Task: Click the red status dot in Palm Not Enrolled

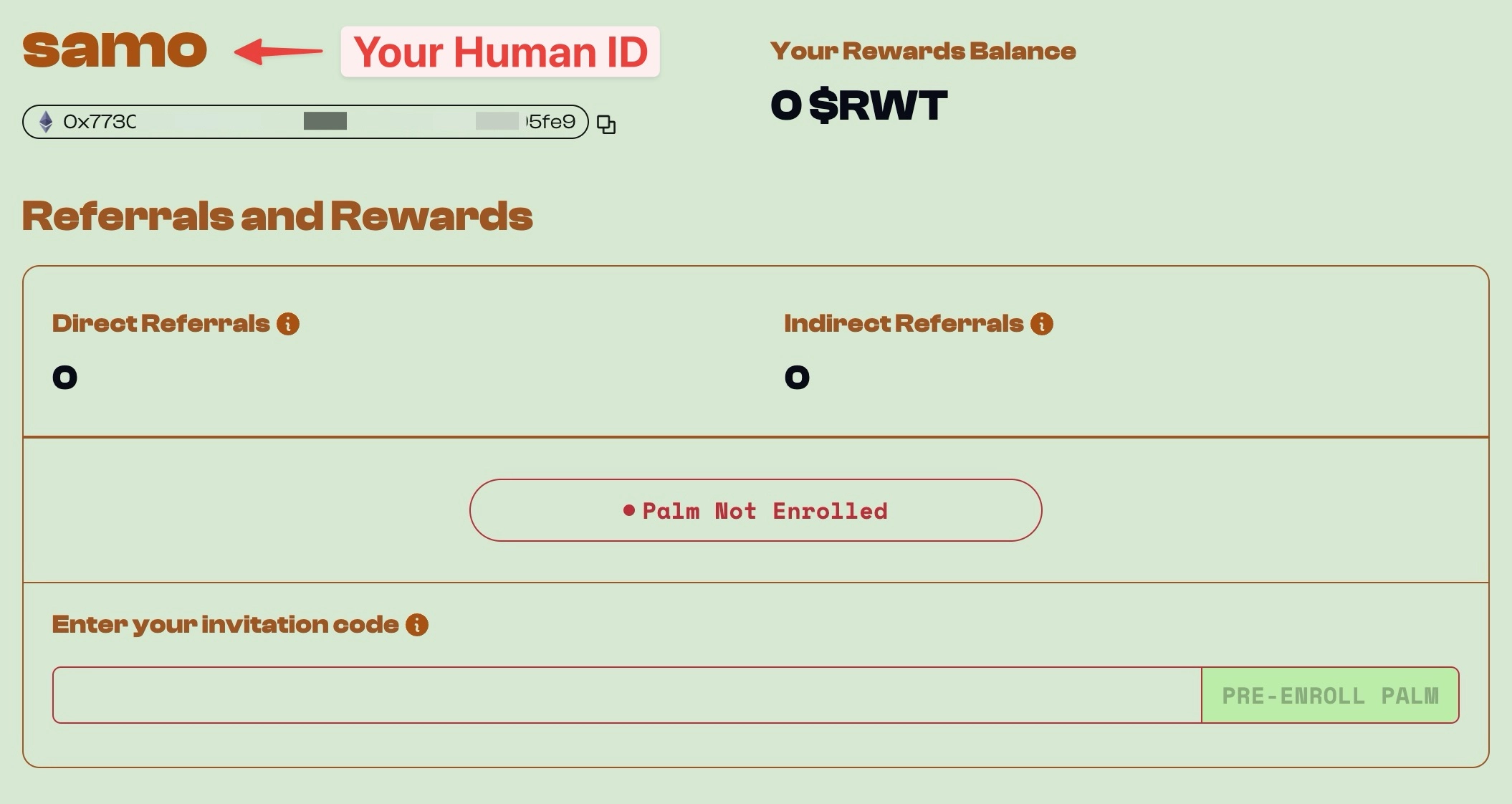Action: tap(628, 509)
